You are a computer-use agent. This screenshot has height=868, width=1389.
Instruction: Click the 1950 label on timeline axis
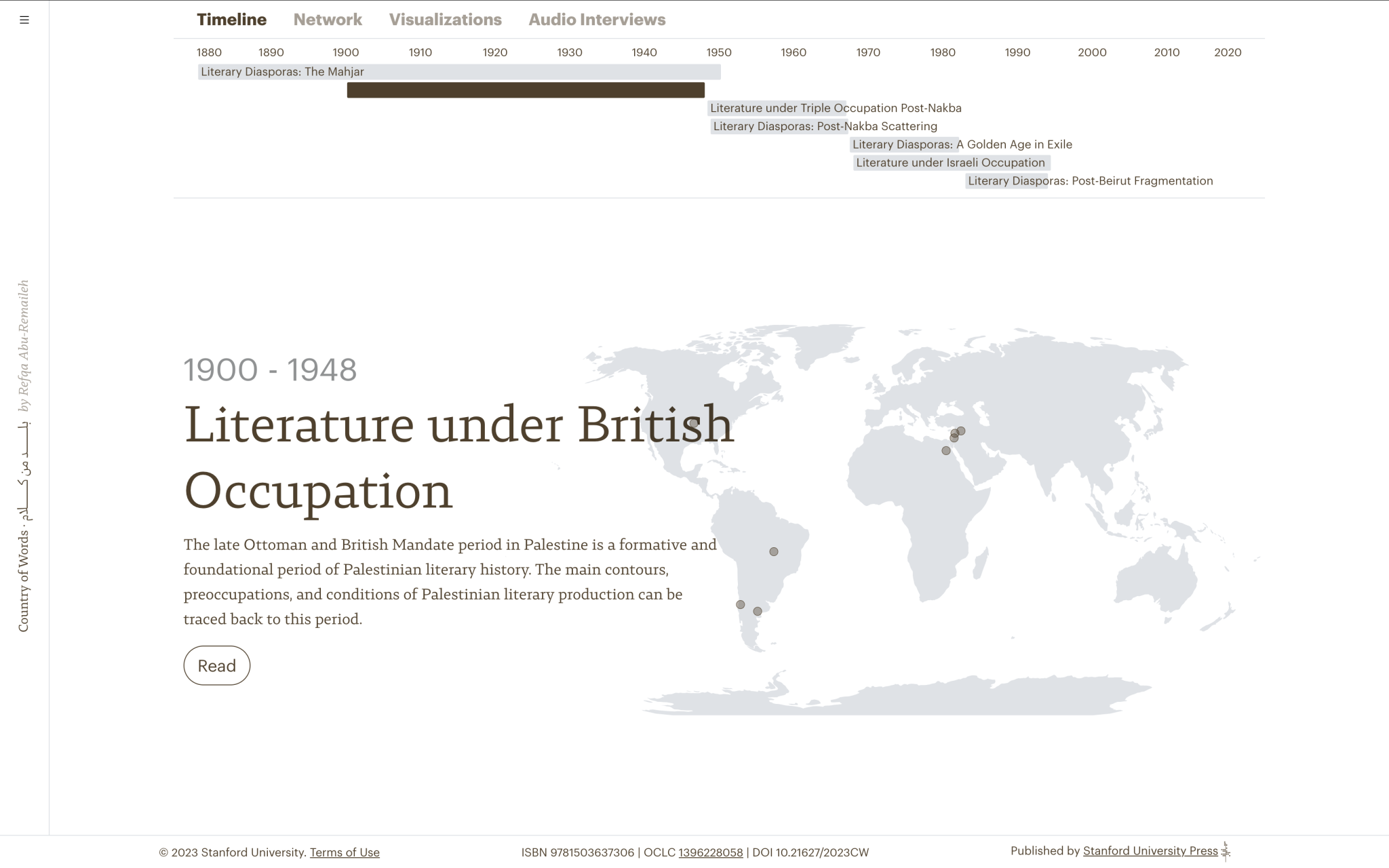click(719, 52)
